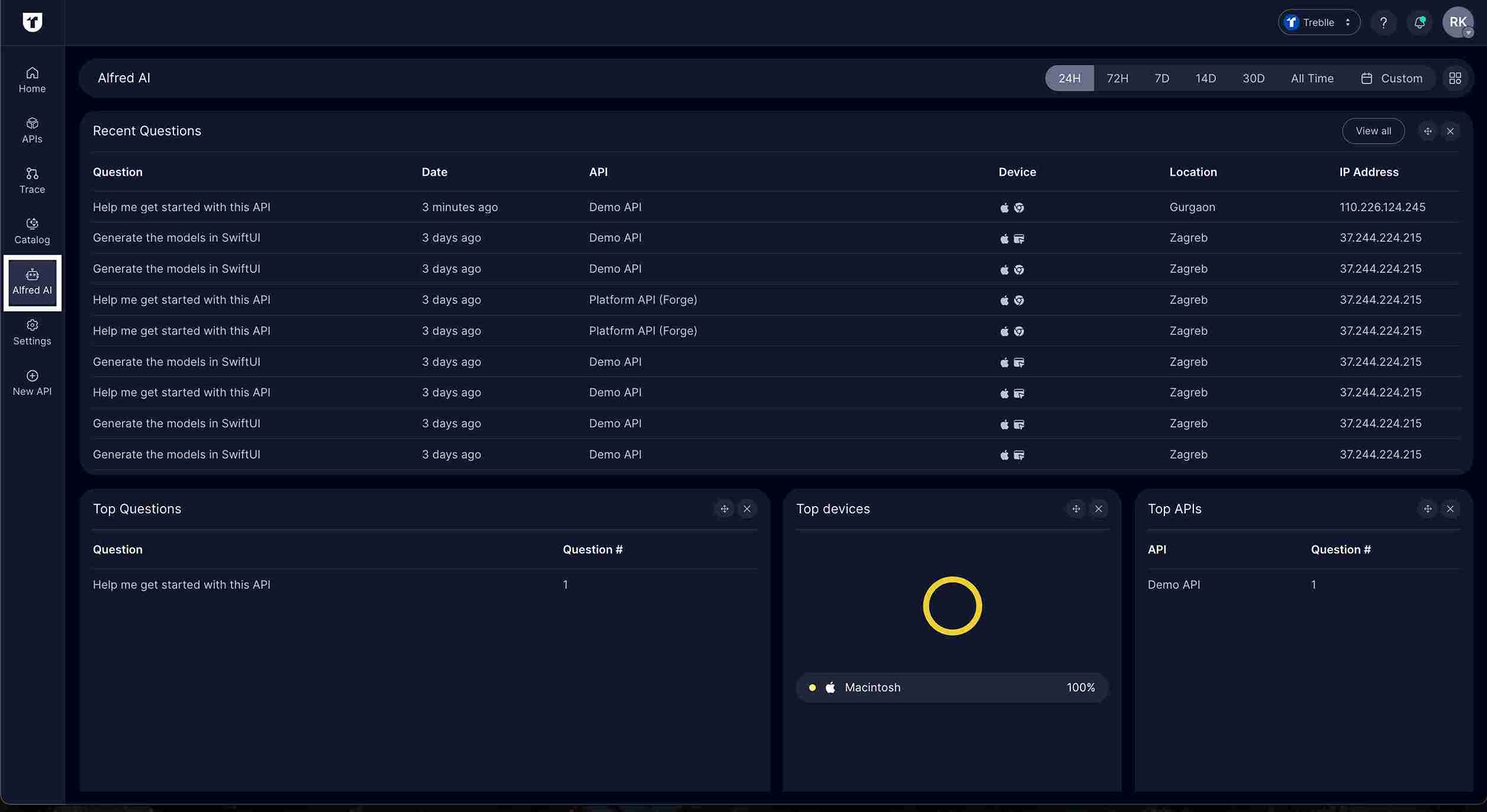
Task: Open the Alfred AI section in sidebar
Action: click(32, 282)
